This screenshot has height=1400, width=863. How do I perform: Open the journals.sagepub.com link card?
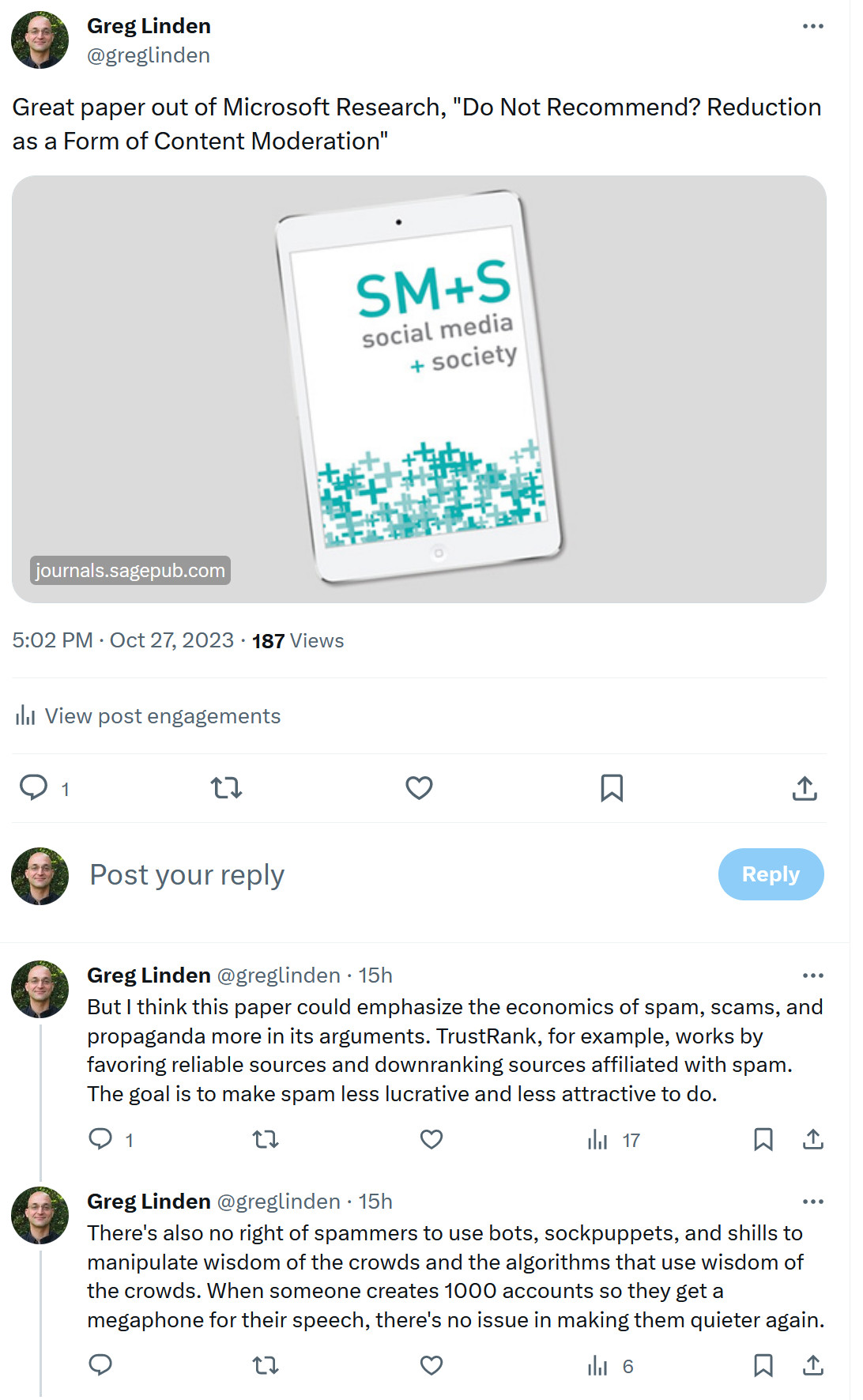click(x=419, y=389)
